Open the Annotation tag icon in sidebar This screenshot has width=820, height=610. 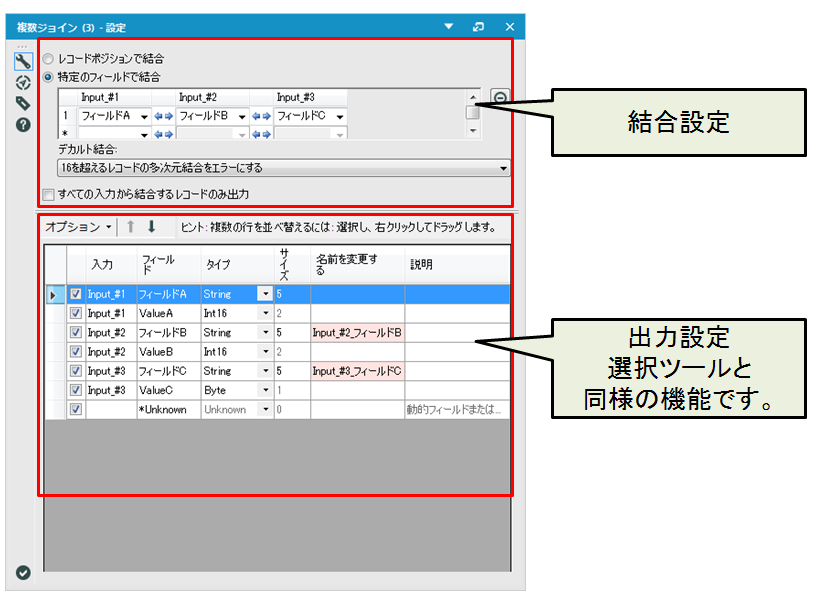click(x=23, y=103)
